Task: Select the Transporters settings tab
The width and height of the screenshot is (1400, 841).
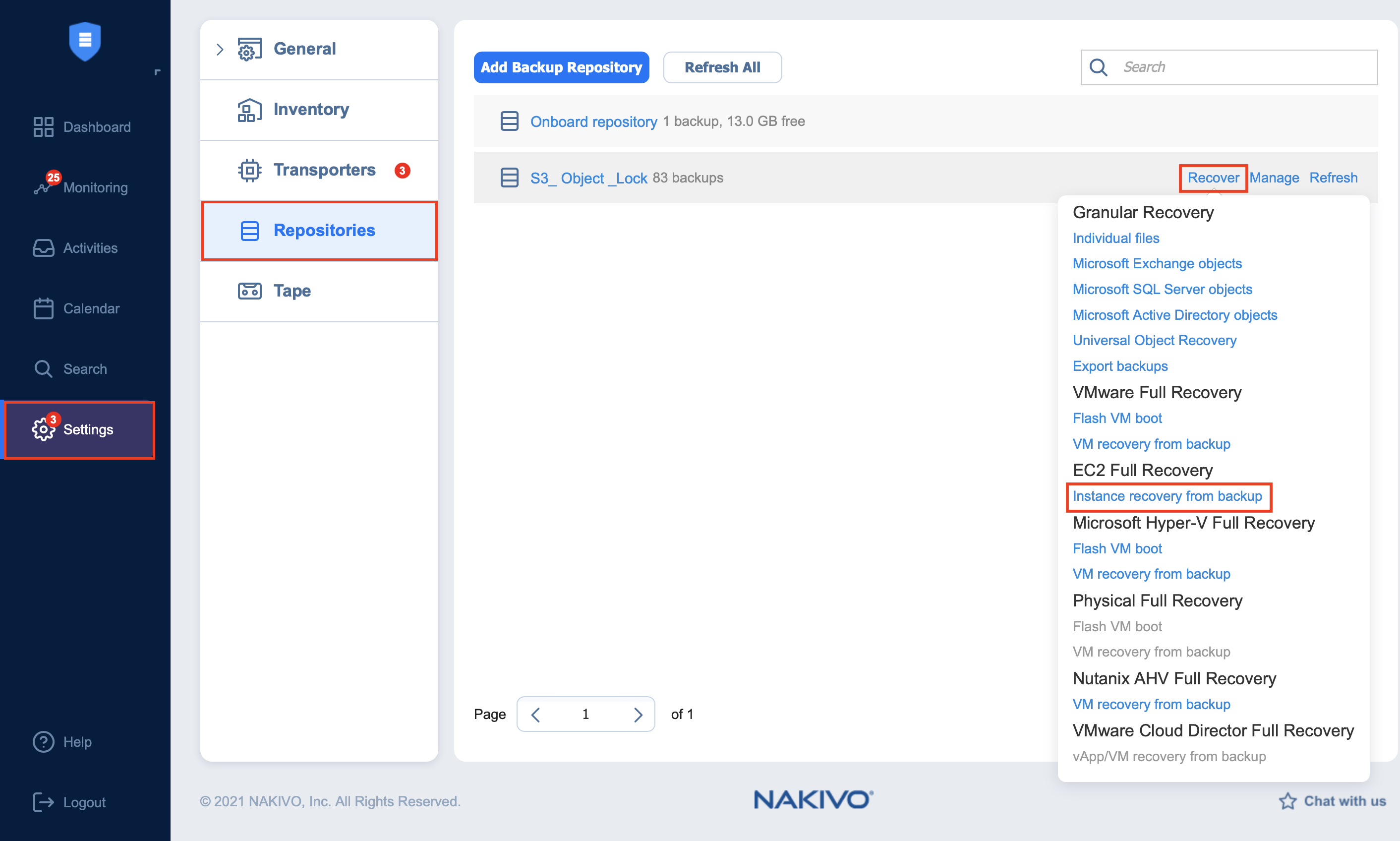Action: [319, 170]
